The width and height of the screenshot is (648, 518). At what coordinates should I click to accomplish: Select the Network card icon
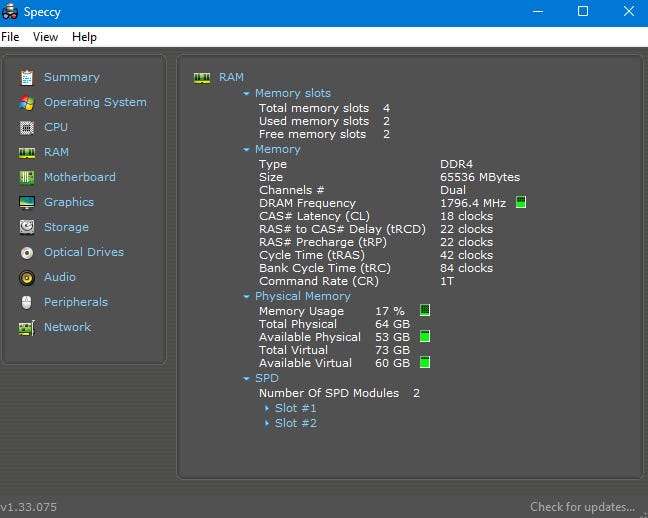point(26,327)
